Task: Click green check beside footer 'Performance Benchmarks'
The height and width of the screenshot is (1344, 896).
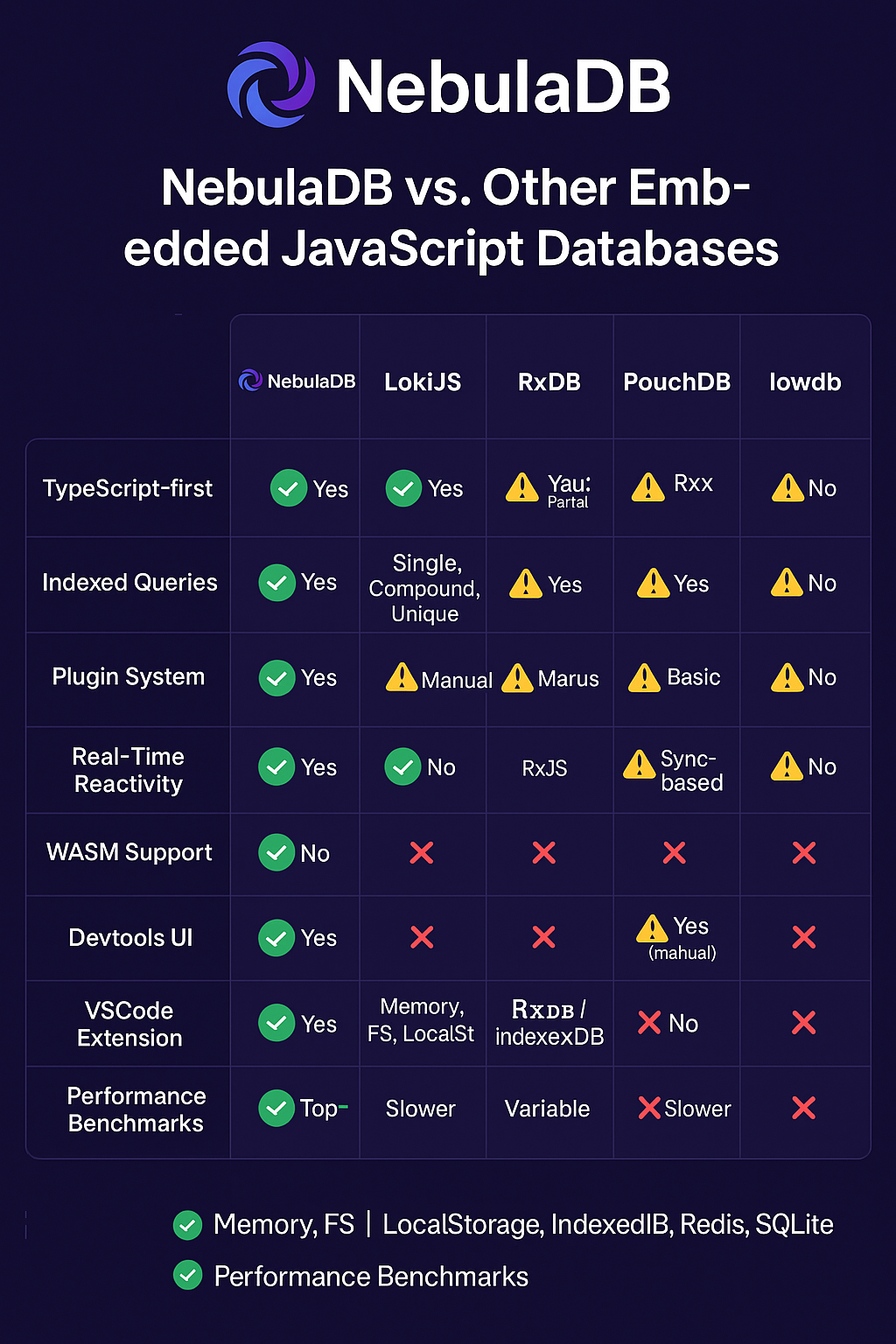Action: coord(187,1276)
